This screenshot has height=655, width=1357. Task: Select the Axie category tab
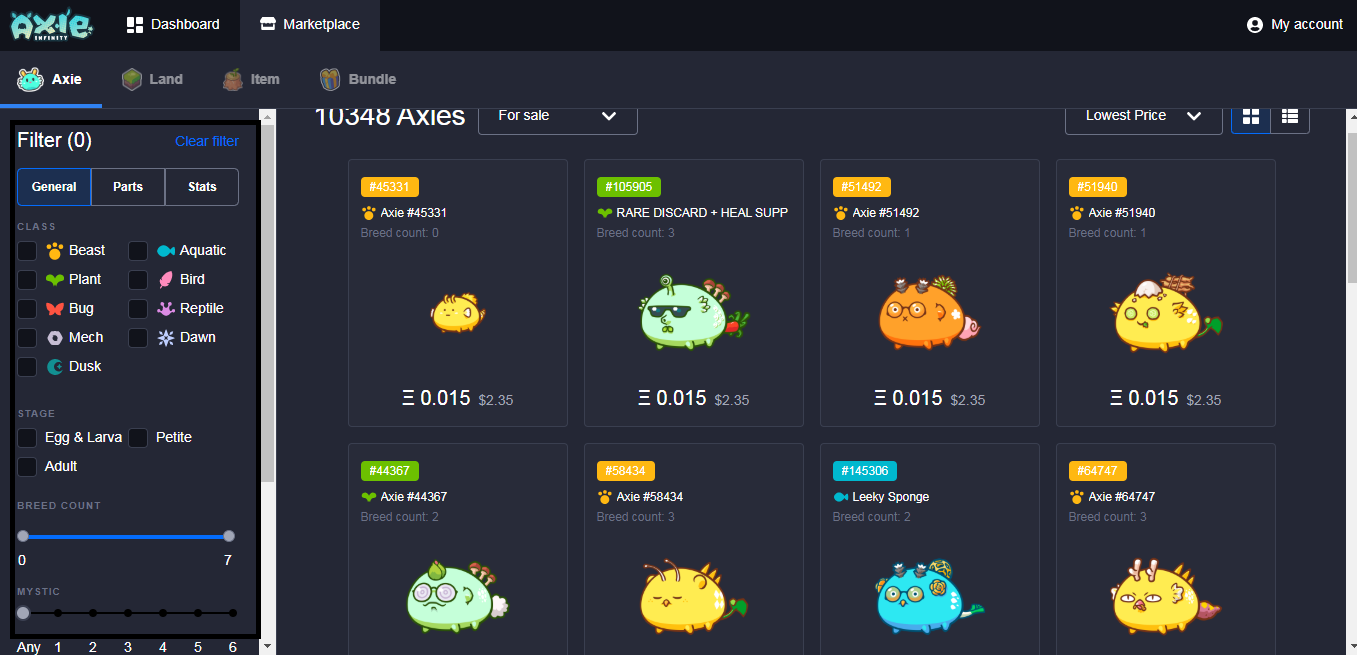[50, 79]
